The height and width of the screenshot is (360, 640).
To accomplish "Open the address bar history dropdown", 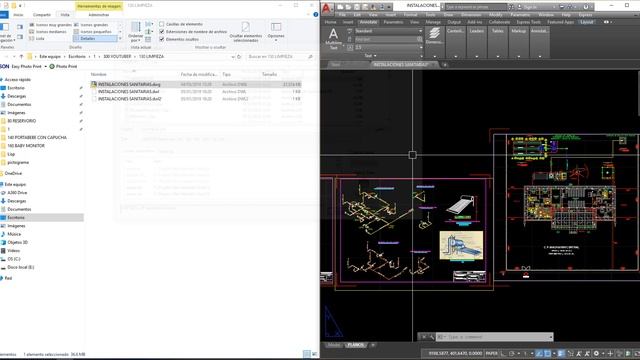I will pyautogui.click(x=233, y=57).
